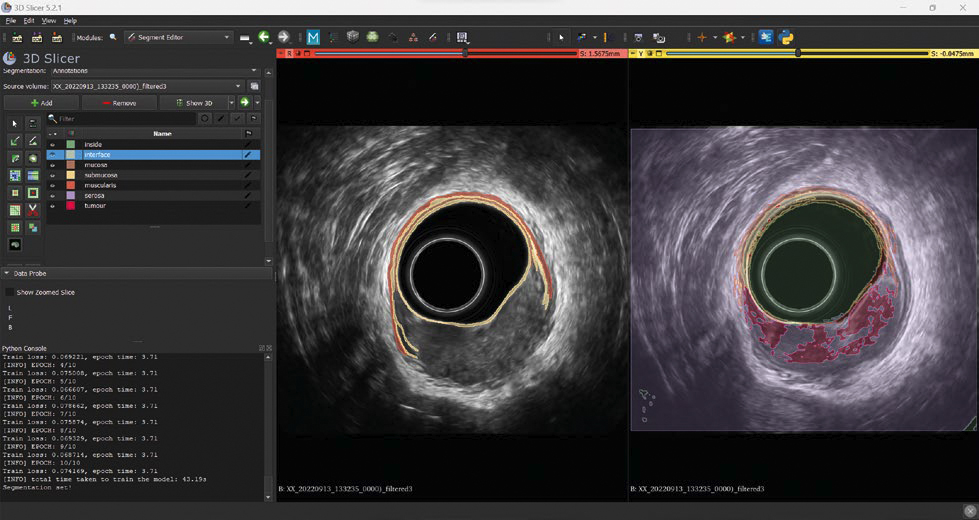Select the Margin effect tool
Viewport: 979px width, 520px height.
tap(15, 193)
